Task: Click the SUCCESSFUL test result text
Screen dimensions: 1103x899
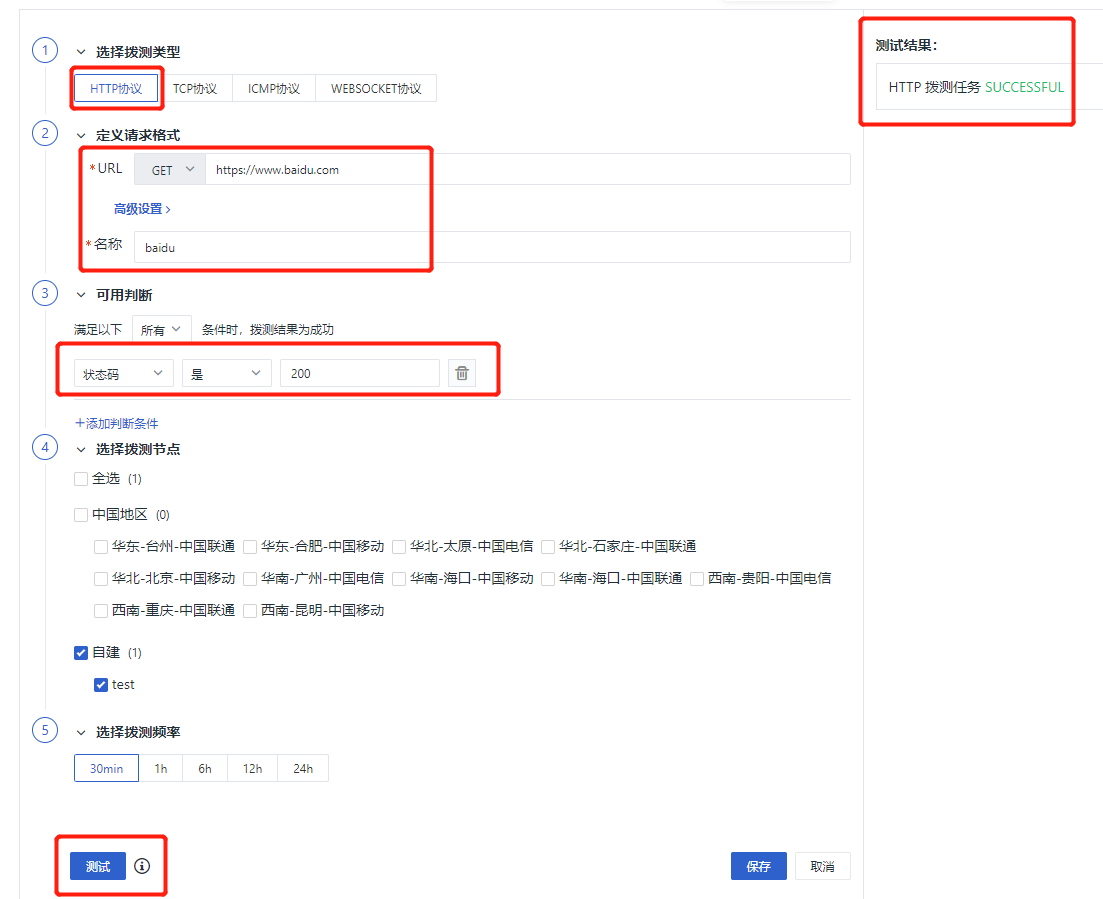Action: point(1024,87)
